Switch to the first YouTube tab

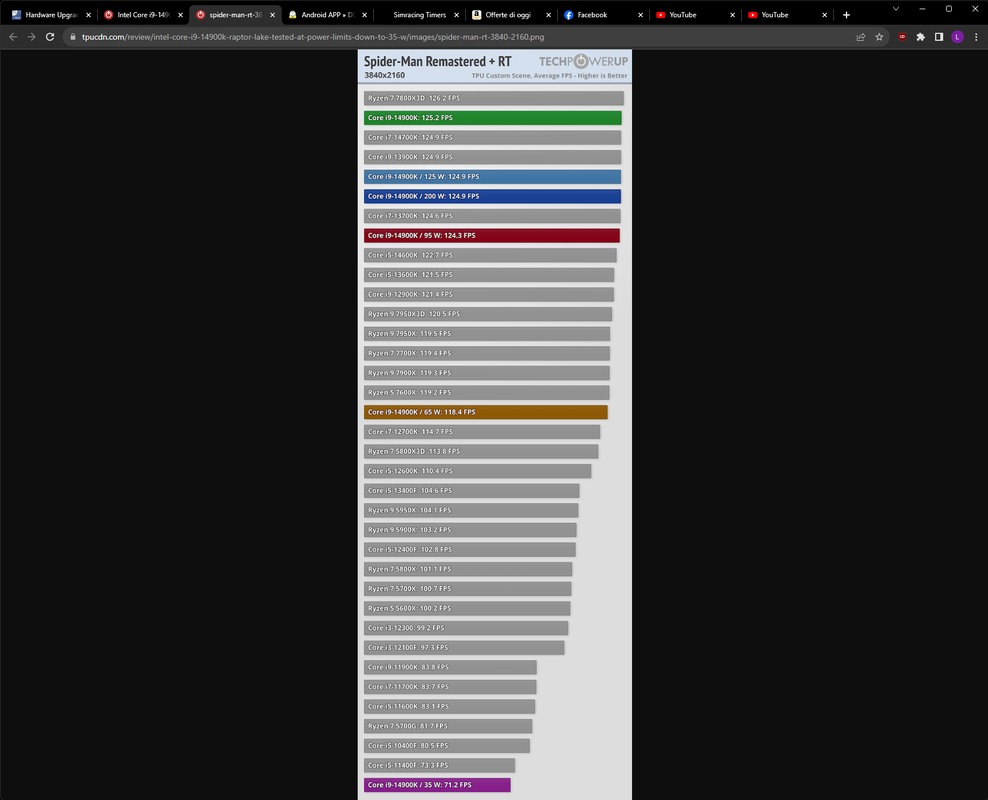pyautogui.click(x=695, y=14)
